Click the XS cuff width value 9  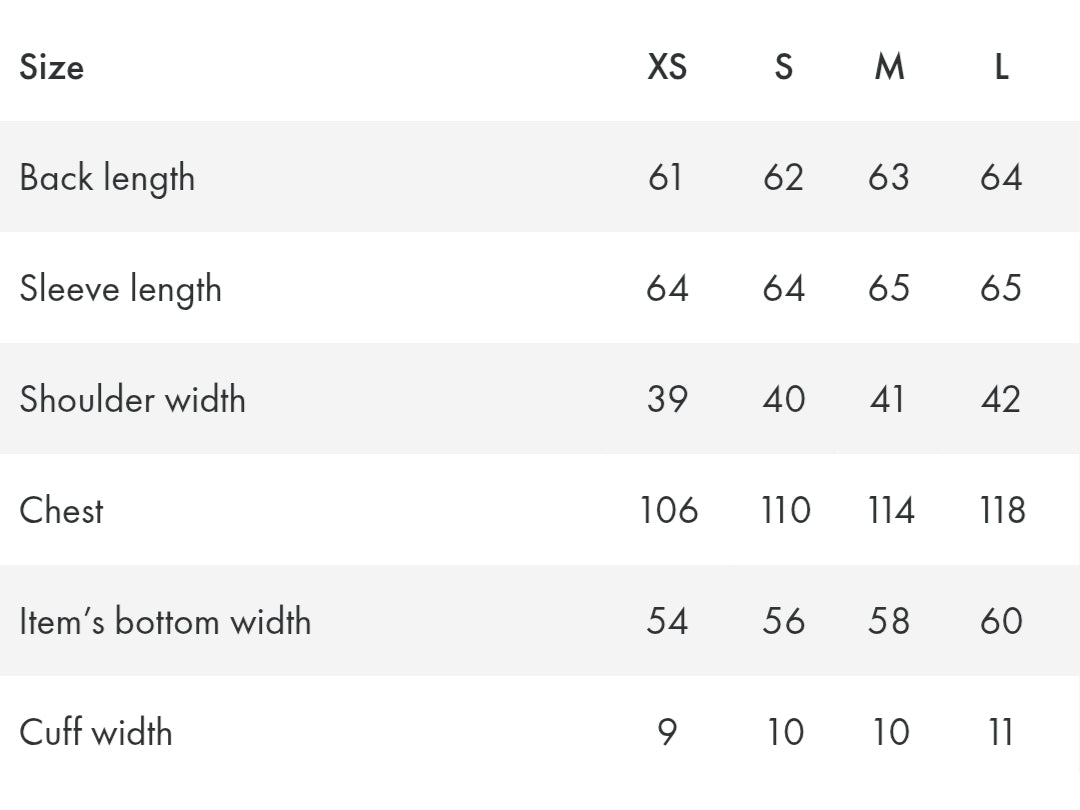(x=667, y=733)
